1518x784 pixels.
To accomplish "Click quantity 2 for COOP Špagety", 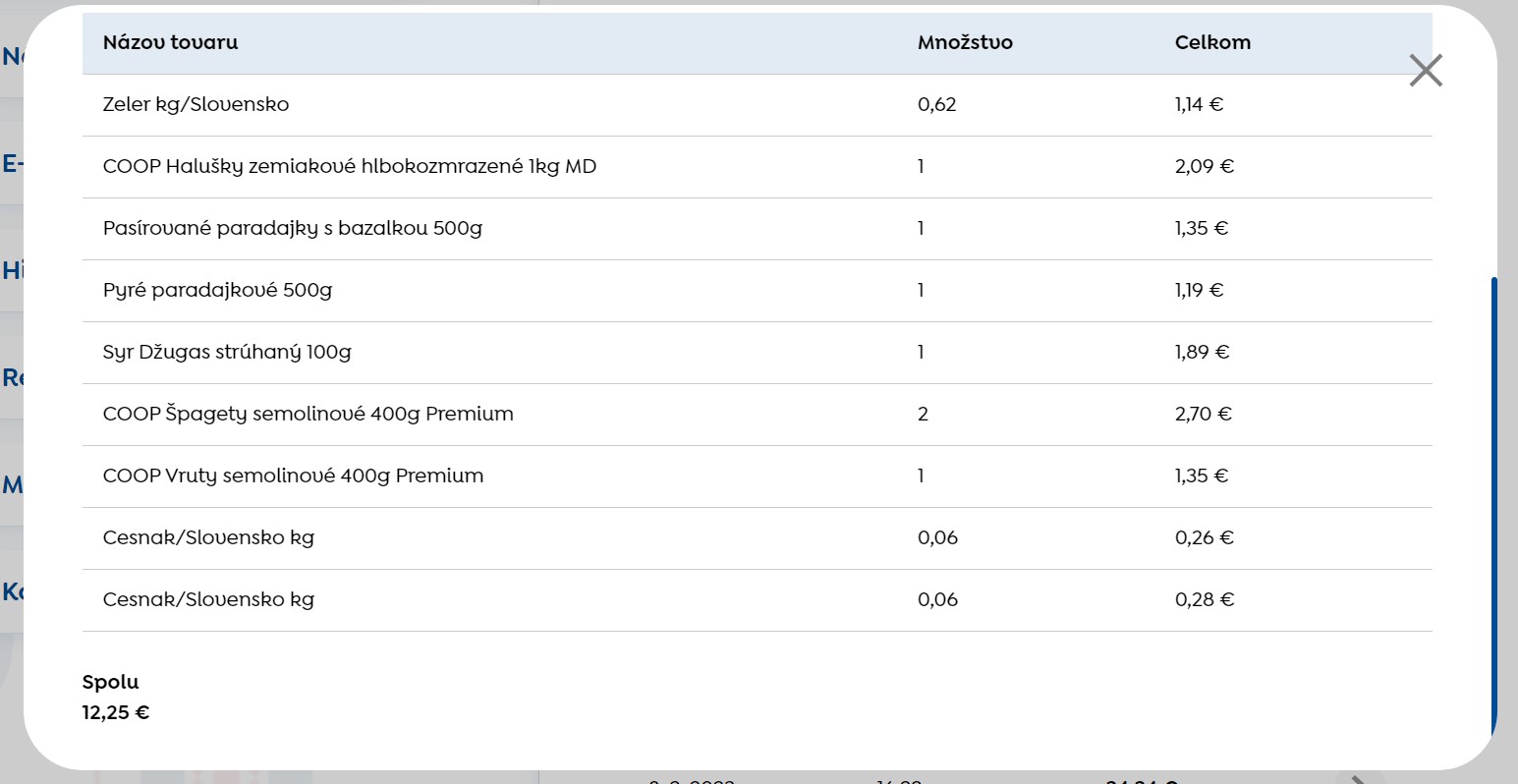I will [x=923, y=414].
